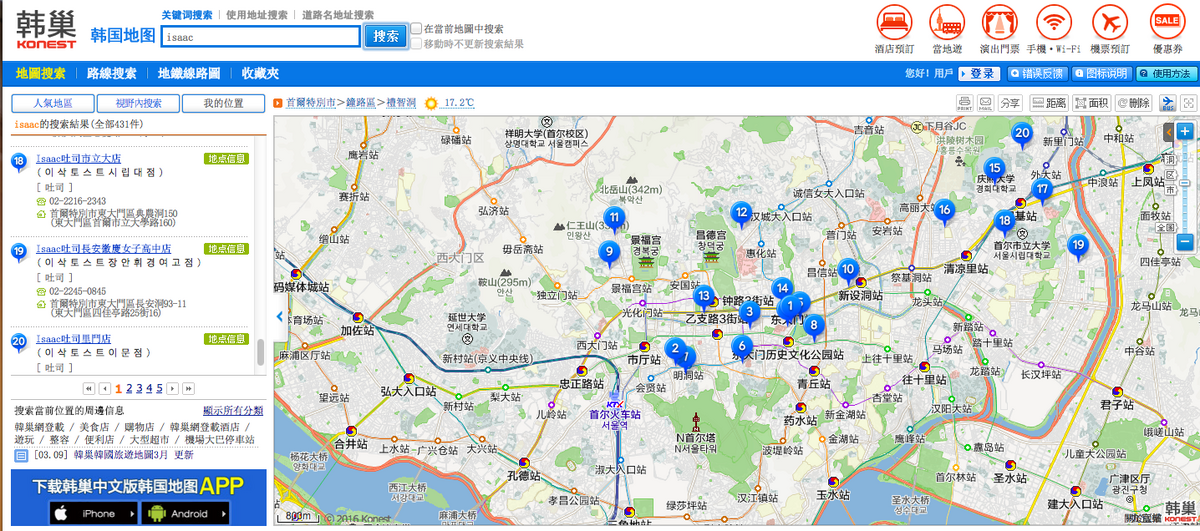Download the iPhone app button
This screenshot has height=531, width=1200.
click(x=95, y=513)
